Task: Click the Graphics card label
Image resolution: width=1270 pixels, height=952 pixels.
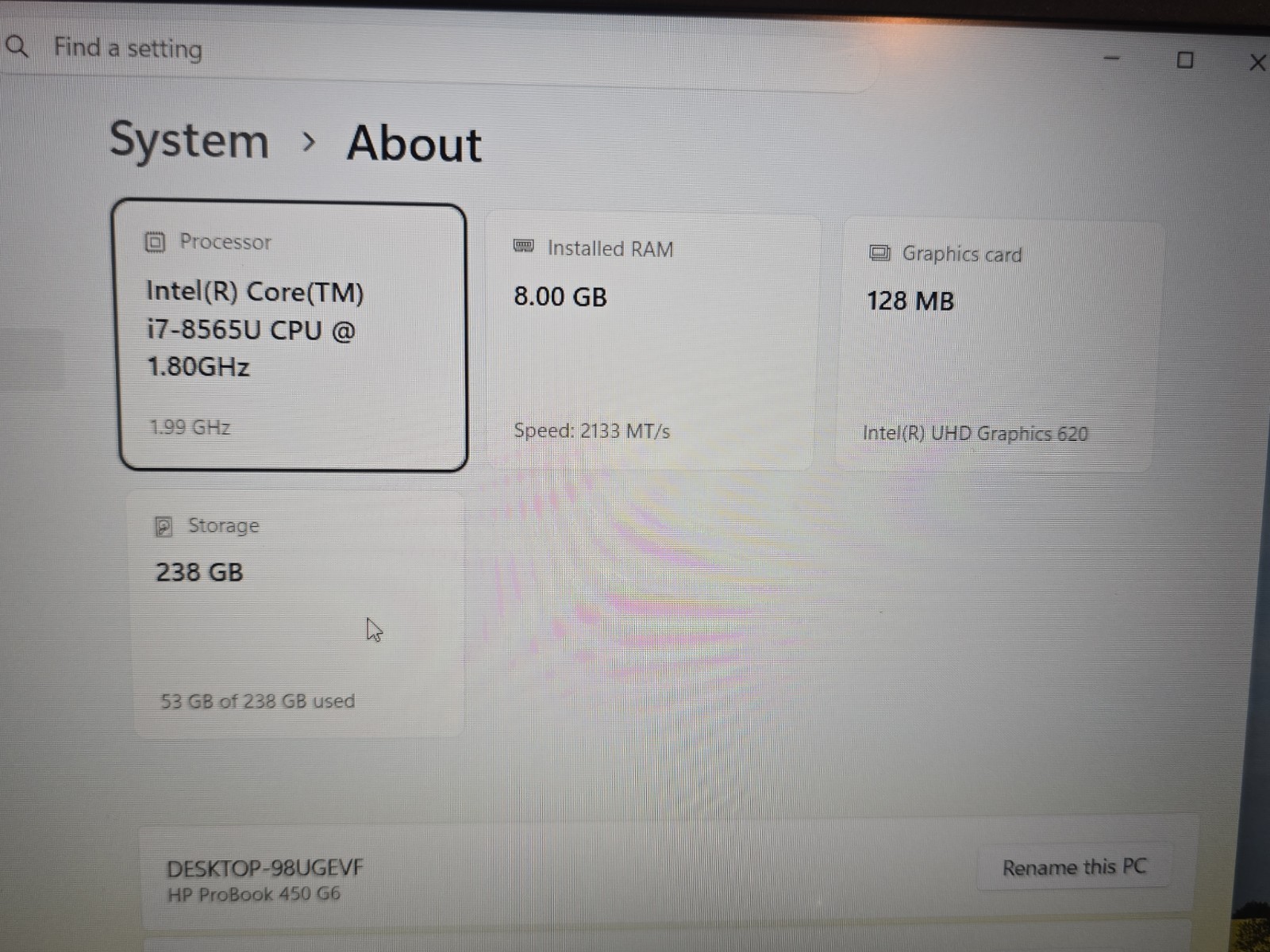Action: 962,254
